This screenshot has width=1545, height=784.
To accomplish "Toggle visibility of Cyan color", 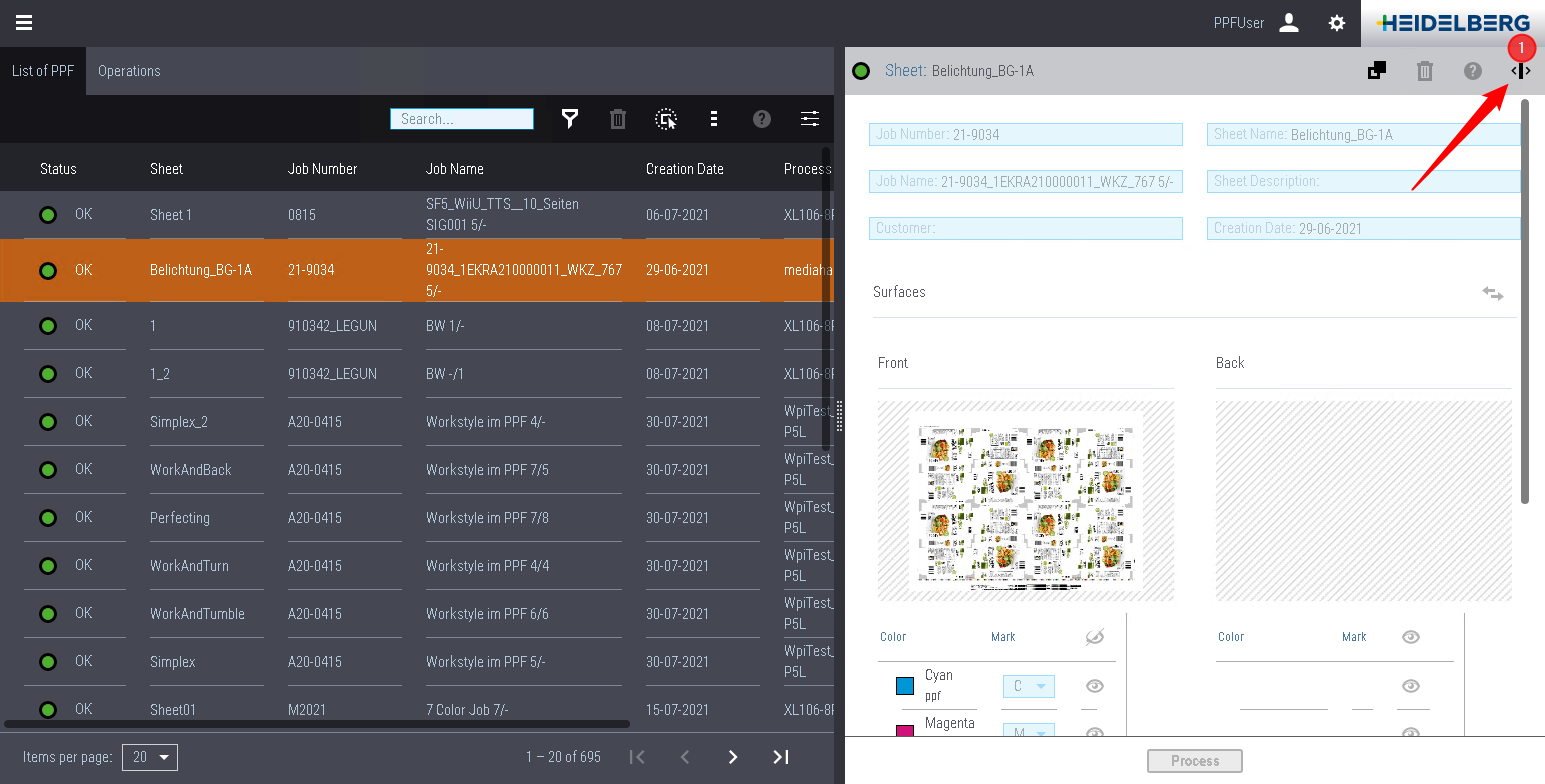I will 1095,686.
